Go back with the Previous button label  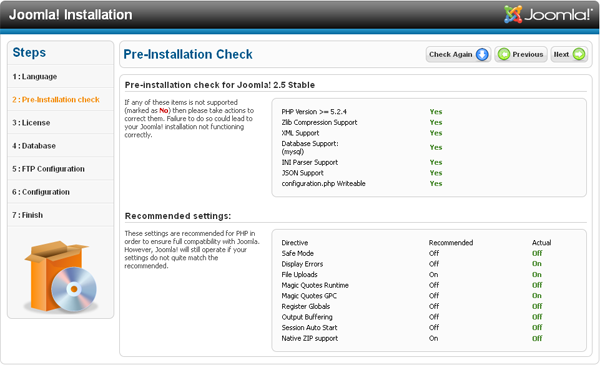coord(528,54)
